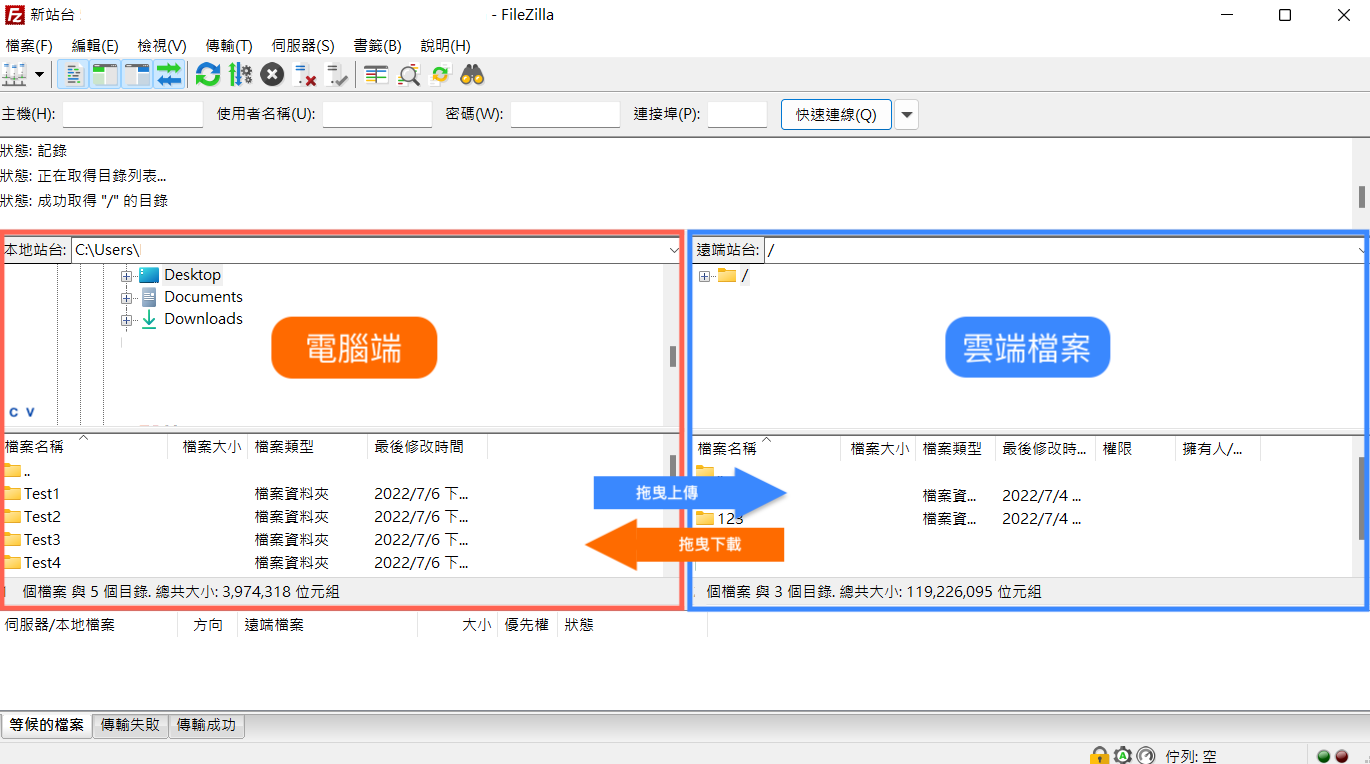Image resolution: width=1370 pixels, height=764 pixels.
Task: Click the encryption lock status icon
Action: pyautogui.click(x=1100, y=756)
